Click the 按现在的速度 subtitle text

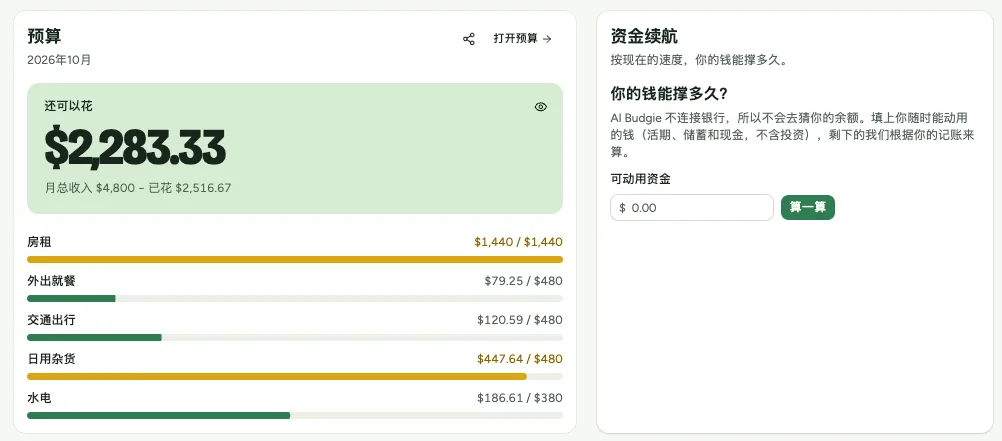tap(698, 61)
